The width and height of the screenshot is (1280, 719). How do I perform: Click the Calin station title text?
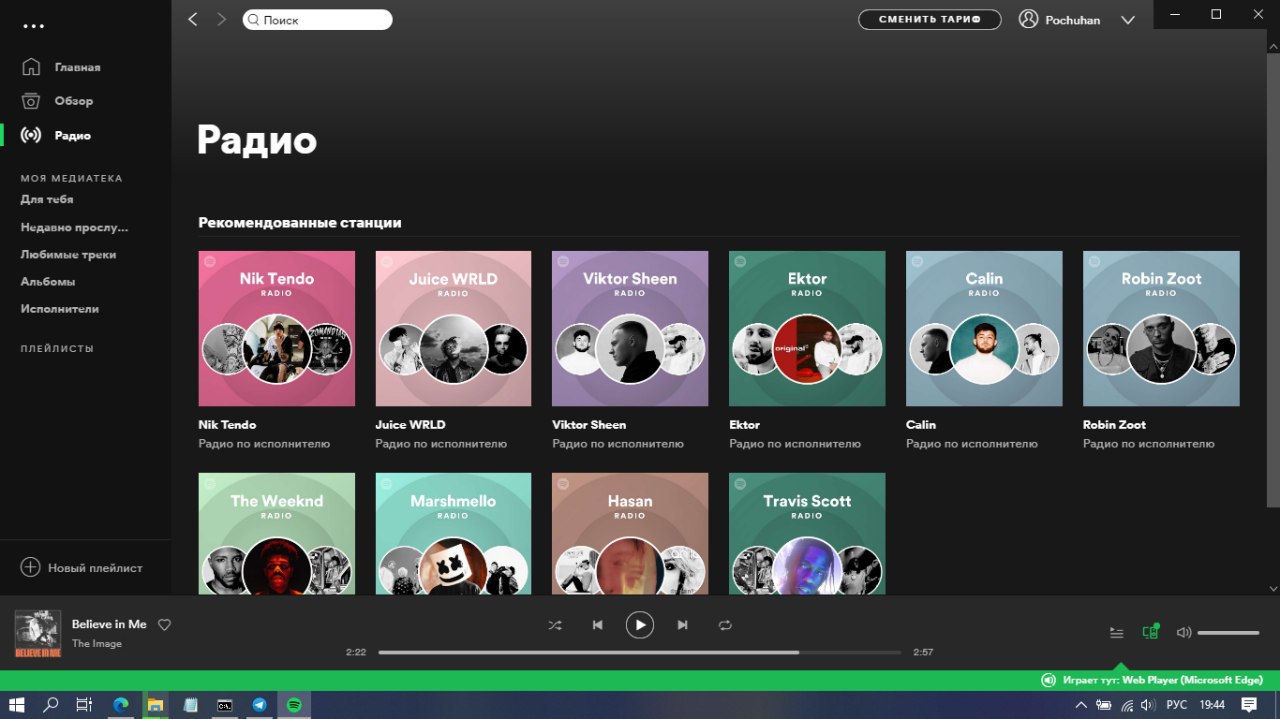tap(920, 424)
